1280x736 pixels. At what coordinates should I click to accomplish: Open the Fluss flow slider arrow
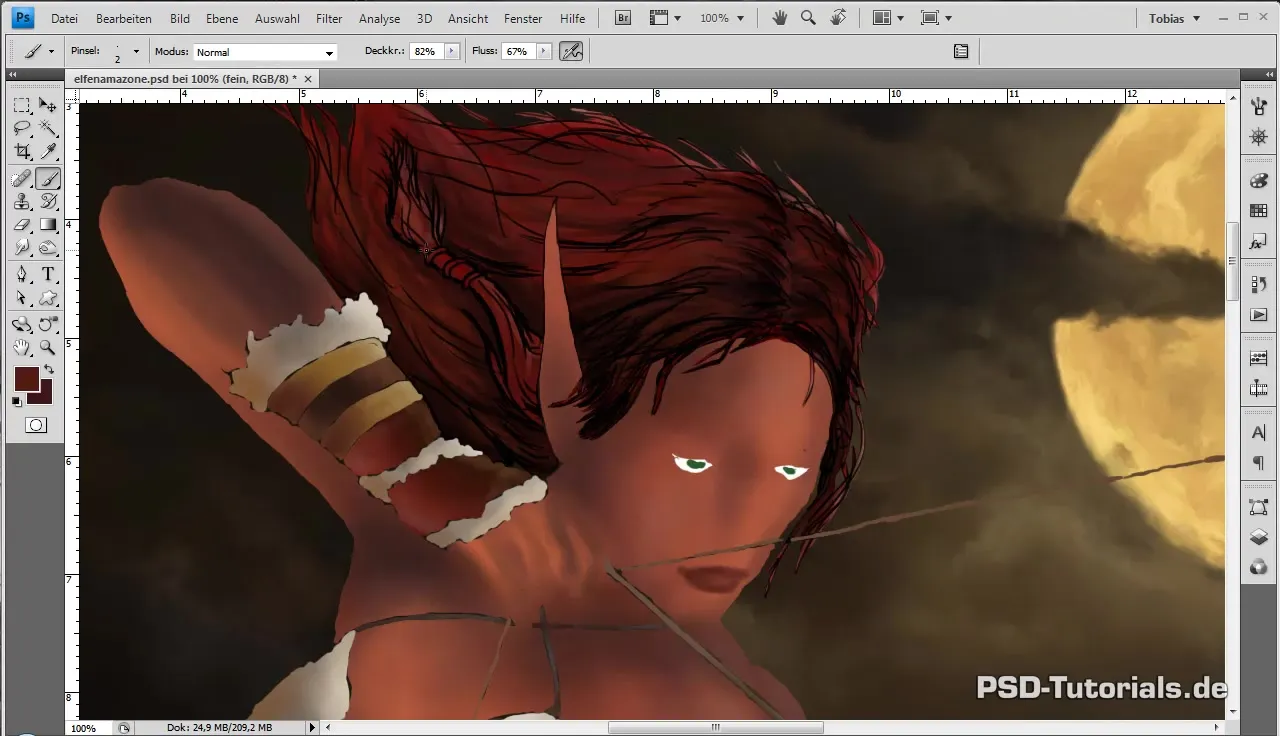[x=543, y=51]
